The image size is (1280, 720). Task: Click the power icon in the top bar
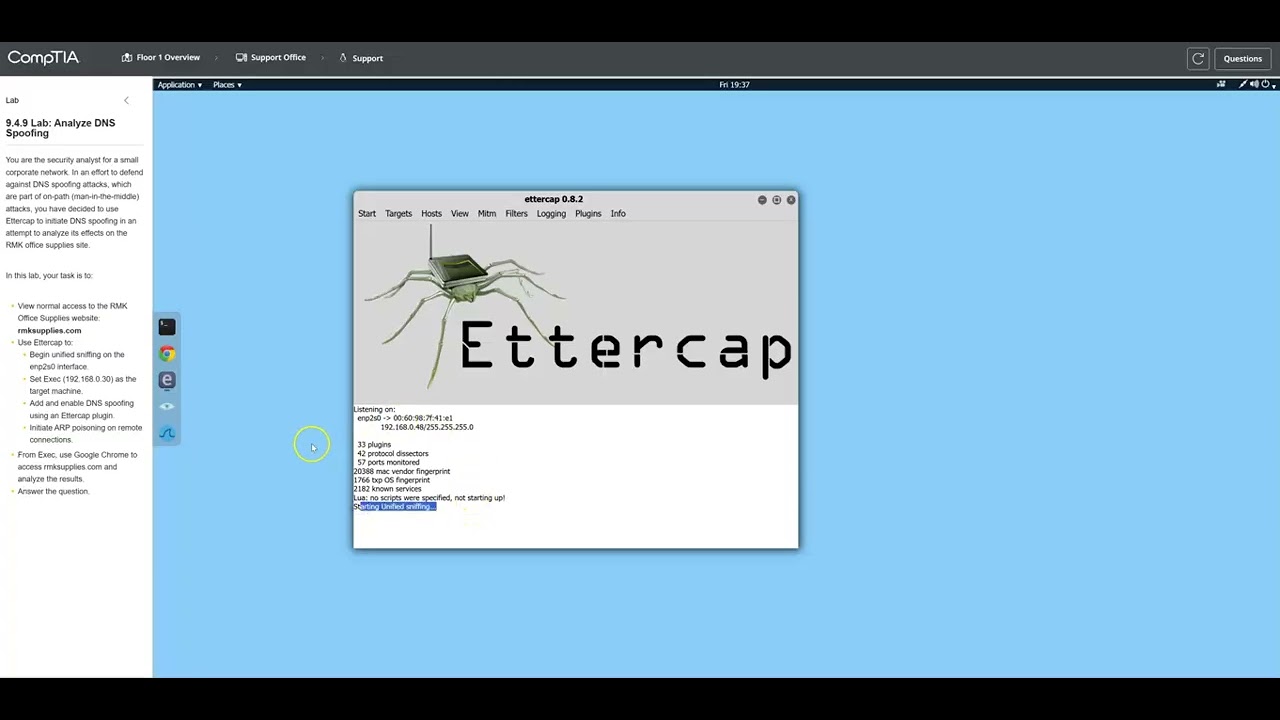click(x=1265, y=85)
